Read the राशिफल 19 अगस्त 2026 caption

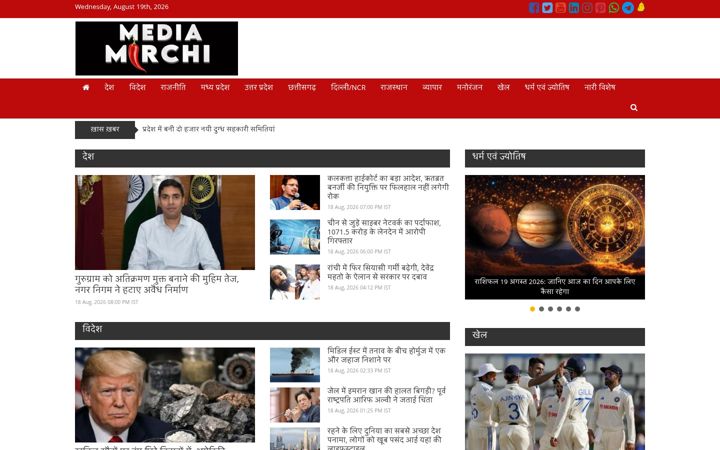555,286
